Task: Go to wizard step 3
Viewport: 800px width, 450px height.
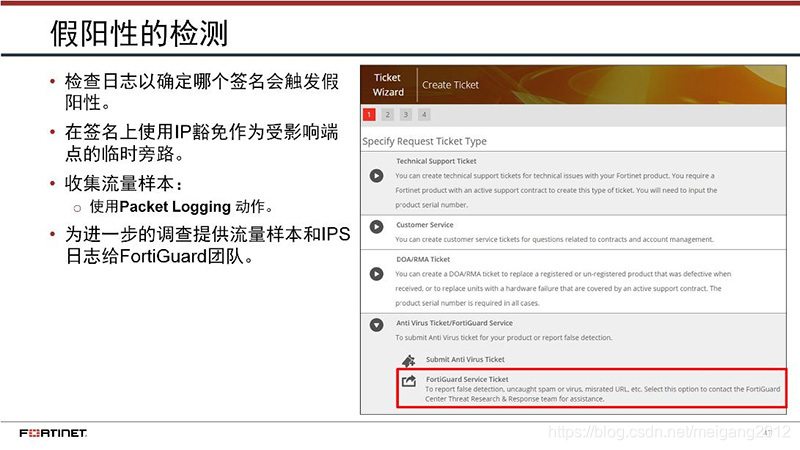Action: [406, 114]
